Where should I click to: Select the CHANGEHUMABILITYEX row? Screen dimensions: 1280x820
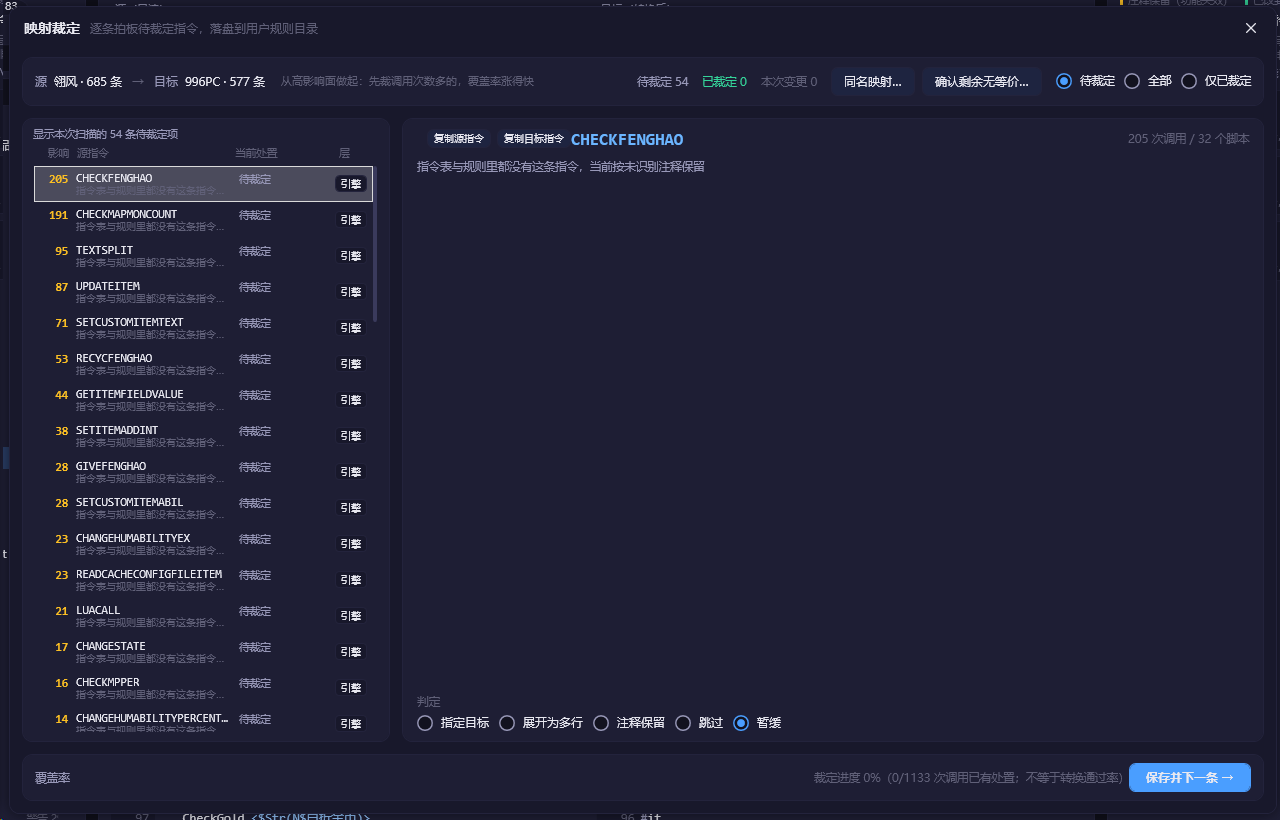pyautogui.click(x=203, y=544)
